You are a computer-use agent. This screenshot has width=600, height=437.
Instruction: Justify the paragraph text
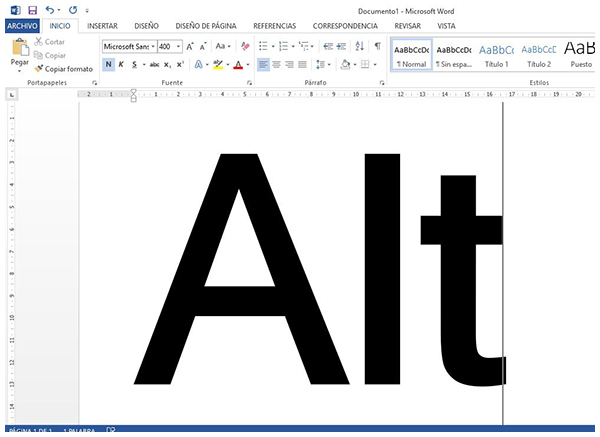click(x=302, y=64)
